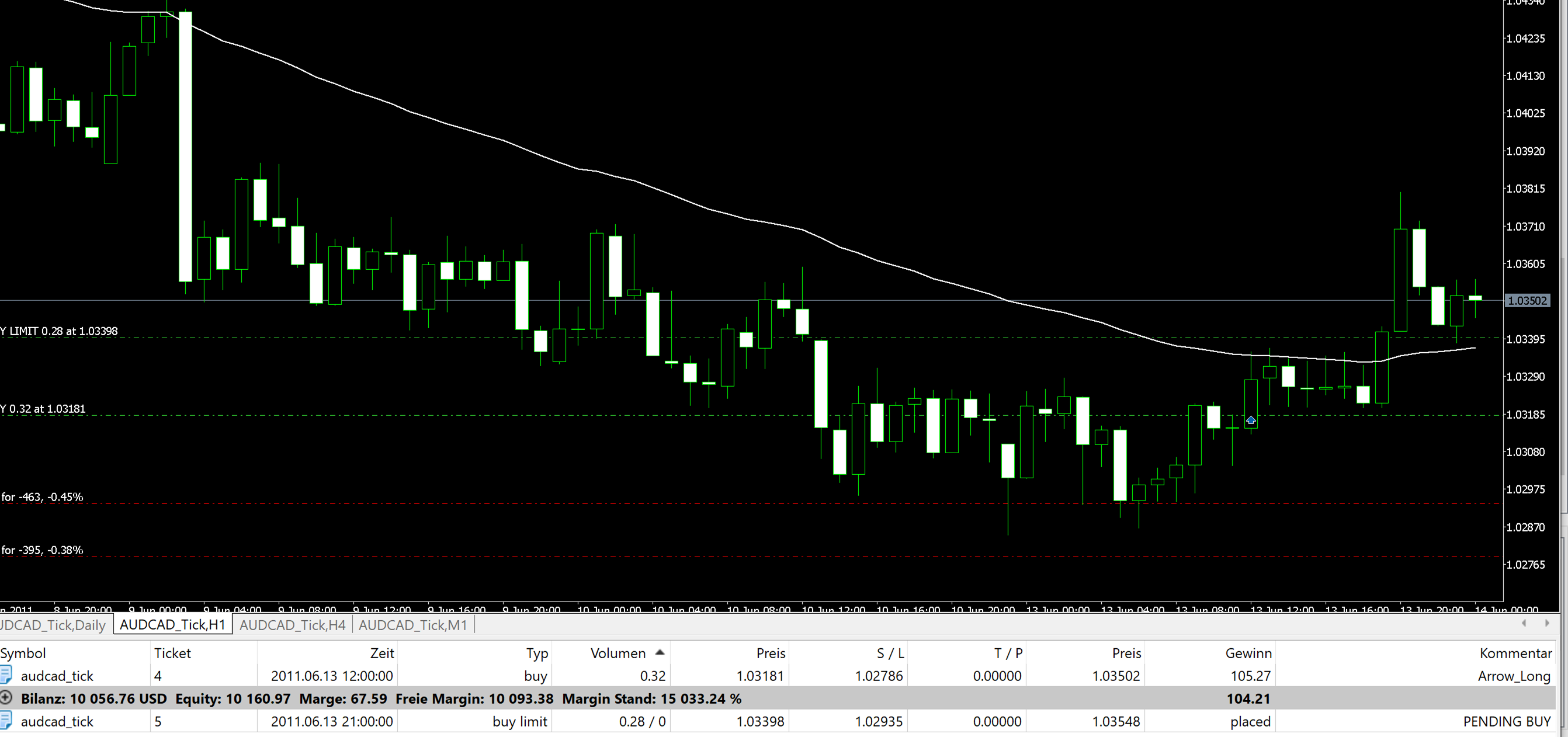The image size is (1568, 737).
Task: Click the time 2011.06.13 21:00:00
Action: click(332, 721)
